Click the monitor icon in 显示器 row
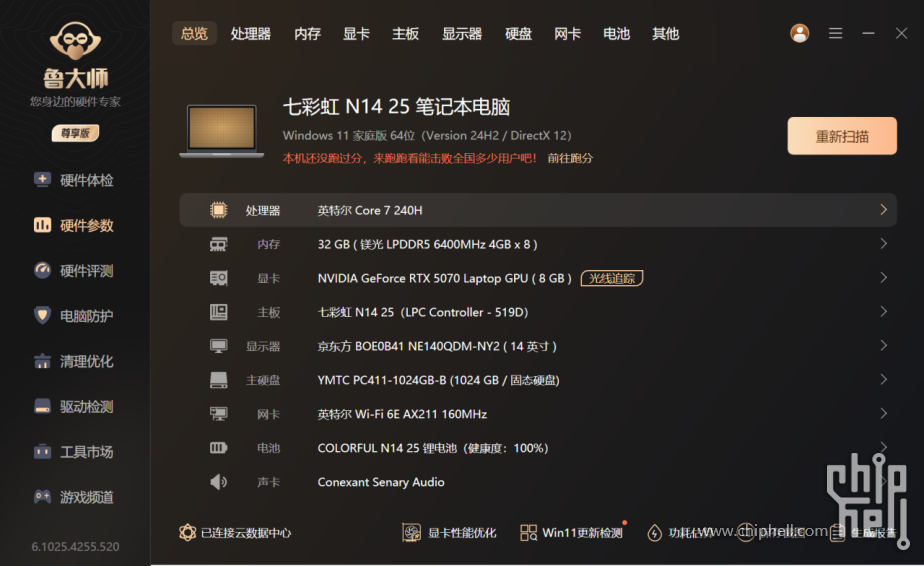Viewport: 924px width, 566px height. pos(219,345)
